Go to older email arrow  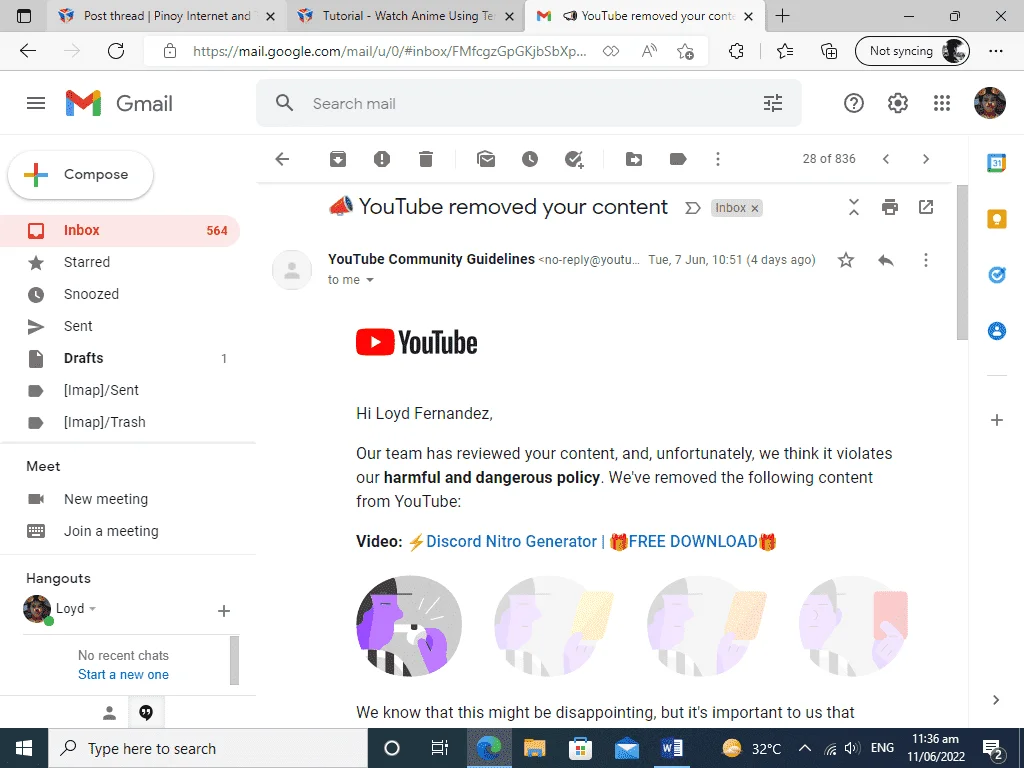tap(925, 159)
